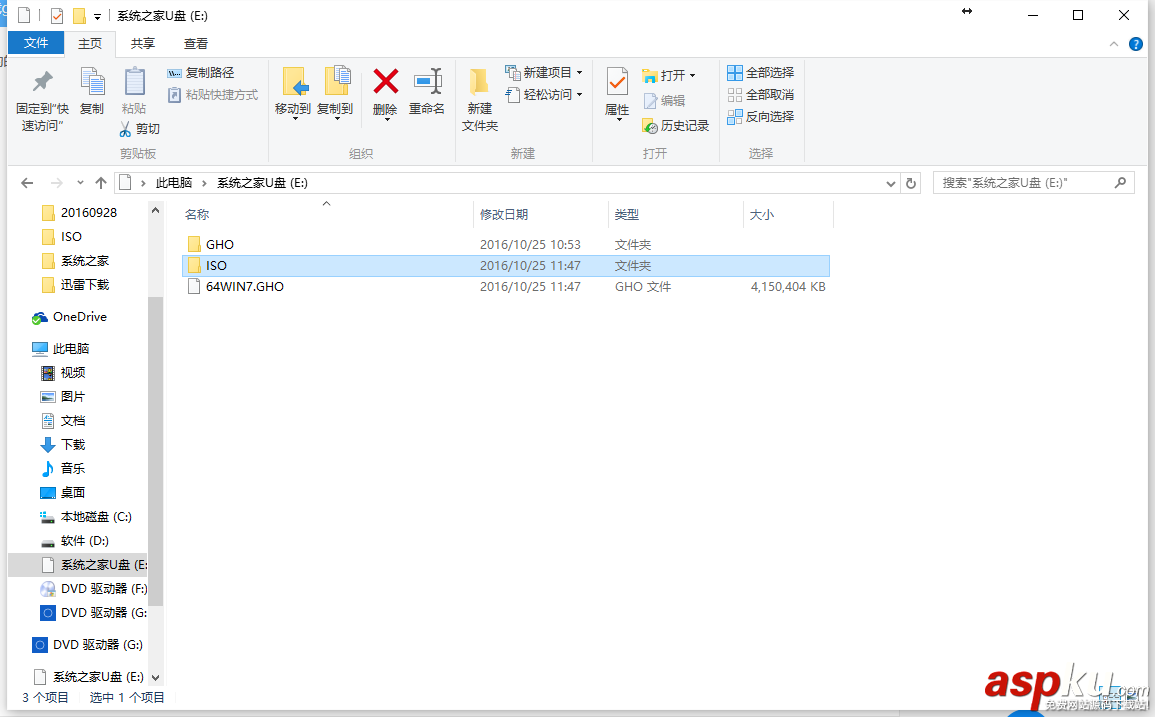The height and width of the screenshot is (717, 1155).
Task: Click the Rename icon
Action: (x=427, y=81)
